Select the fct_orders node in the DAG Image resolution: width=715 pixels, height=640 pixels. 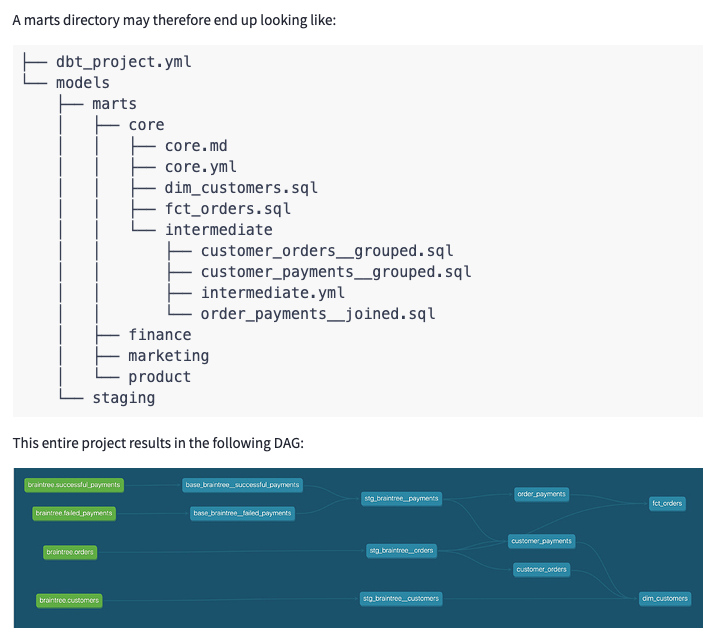(666, 503)
